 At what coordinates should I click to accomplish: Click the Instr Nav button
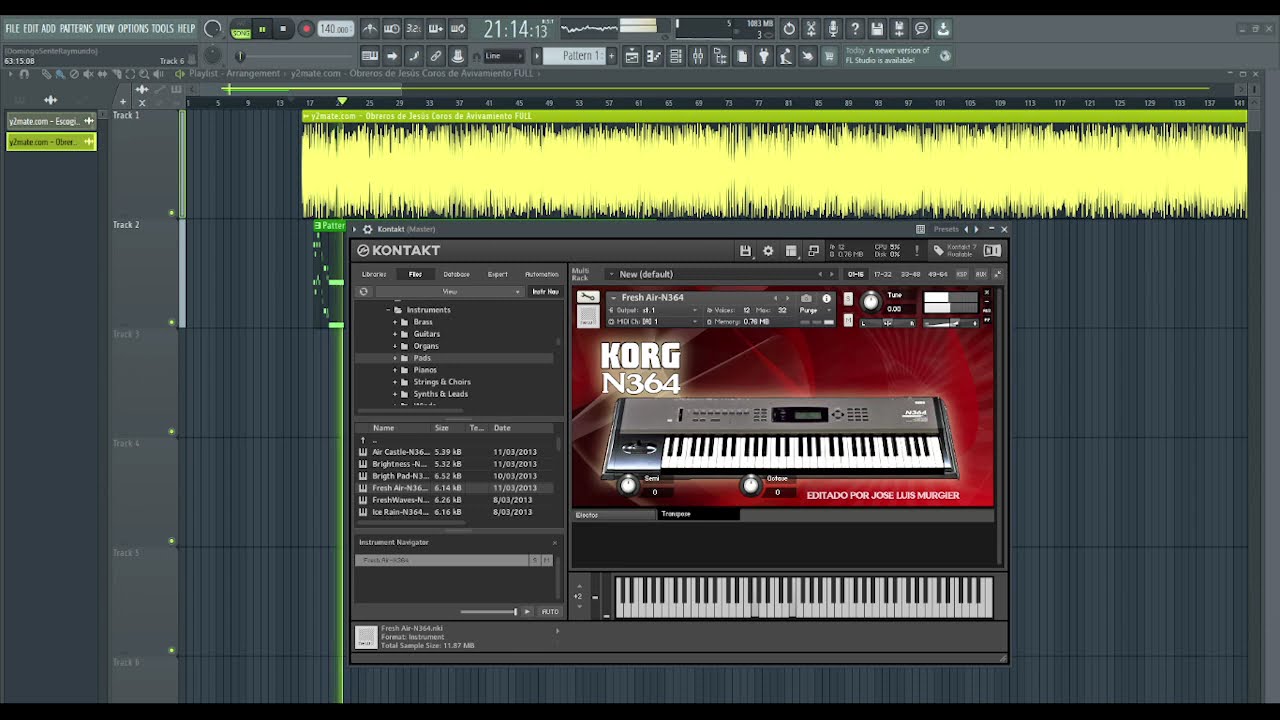pos(545,291)
